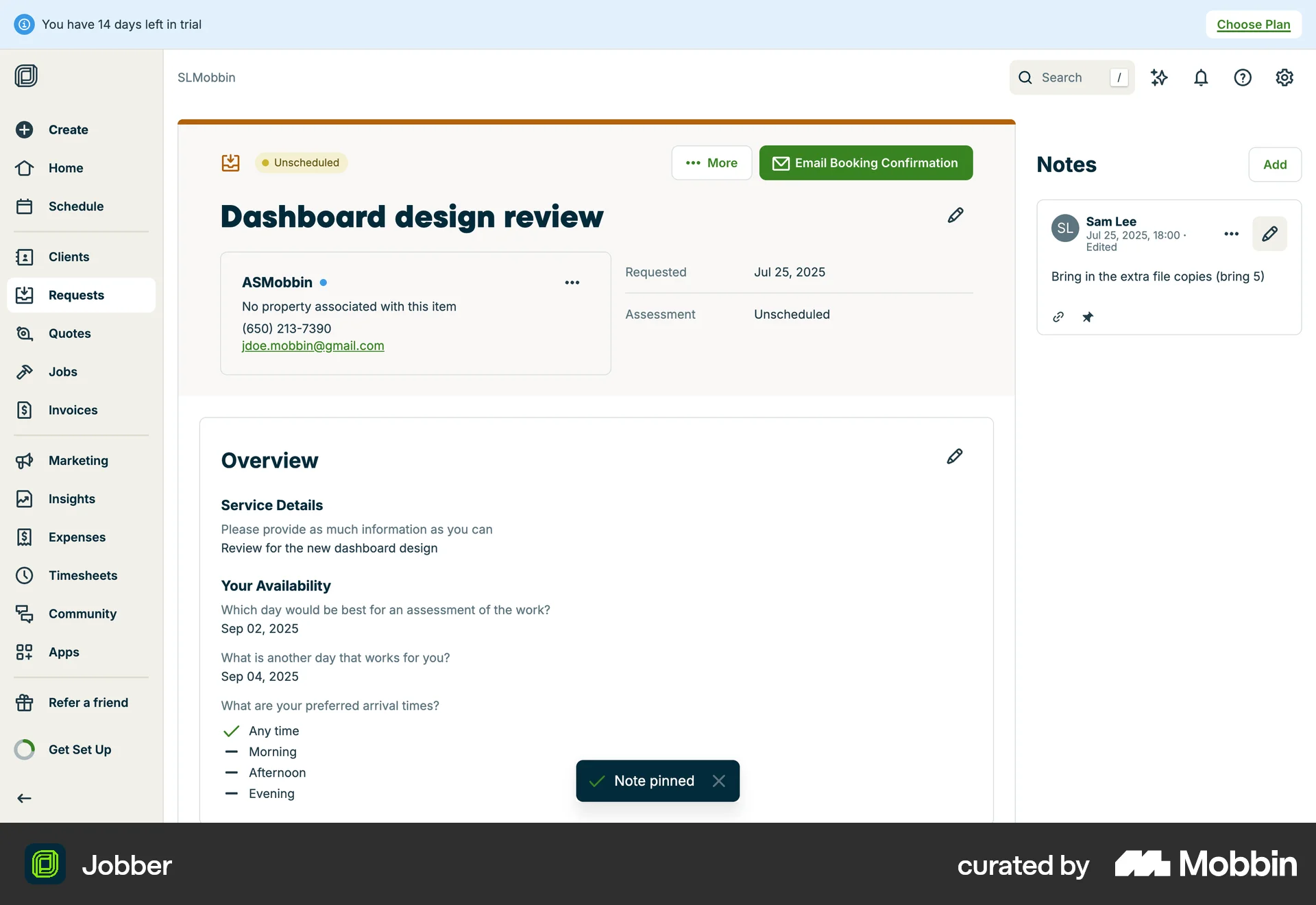Viewport: 1316px width, 905px height.
Task: Select Clients in the sidebar navigation
Action: (69, 256)
